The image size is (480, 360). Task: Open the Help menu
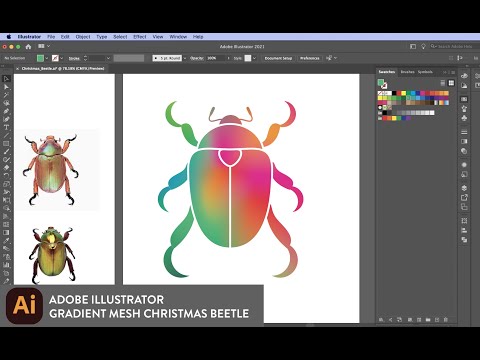point(198,37)
